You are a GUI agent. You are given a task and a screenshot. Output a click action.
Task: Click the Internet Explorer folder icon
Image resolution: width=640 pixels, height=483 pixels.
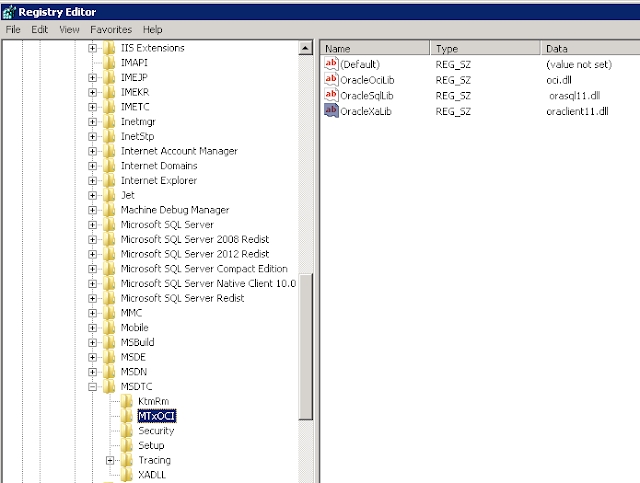coord(109,180)
